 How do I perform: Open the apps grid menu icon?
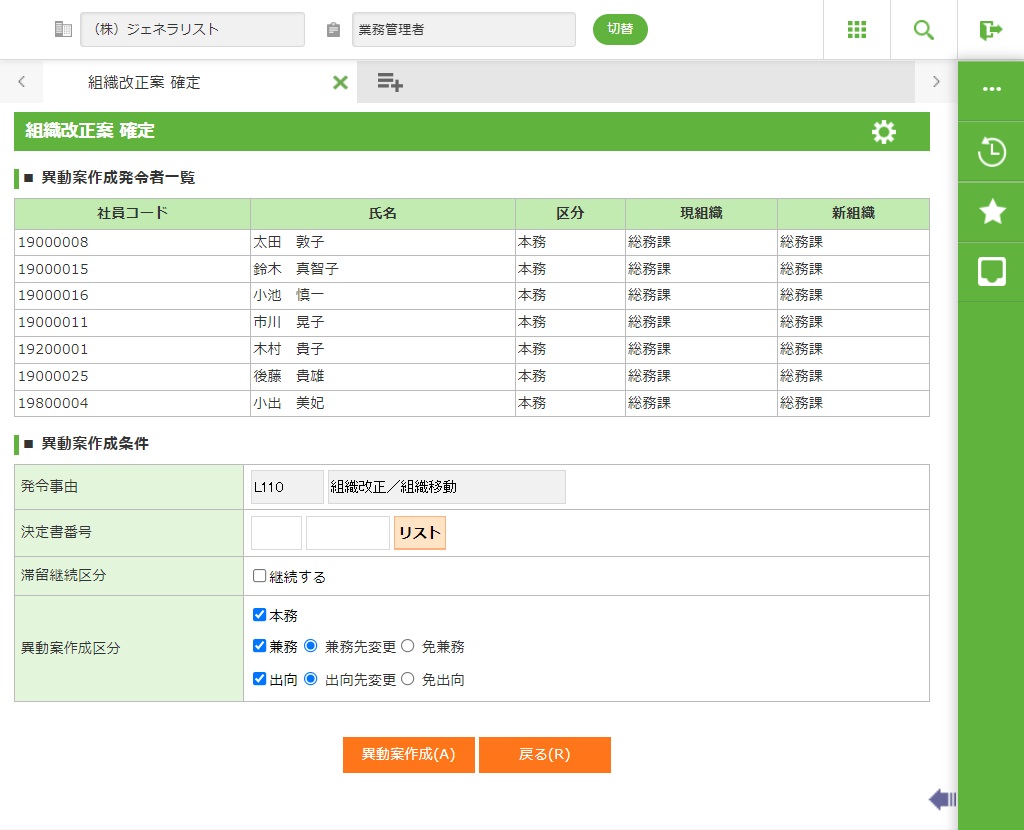pos(857,30)
